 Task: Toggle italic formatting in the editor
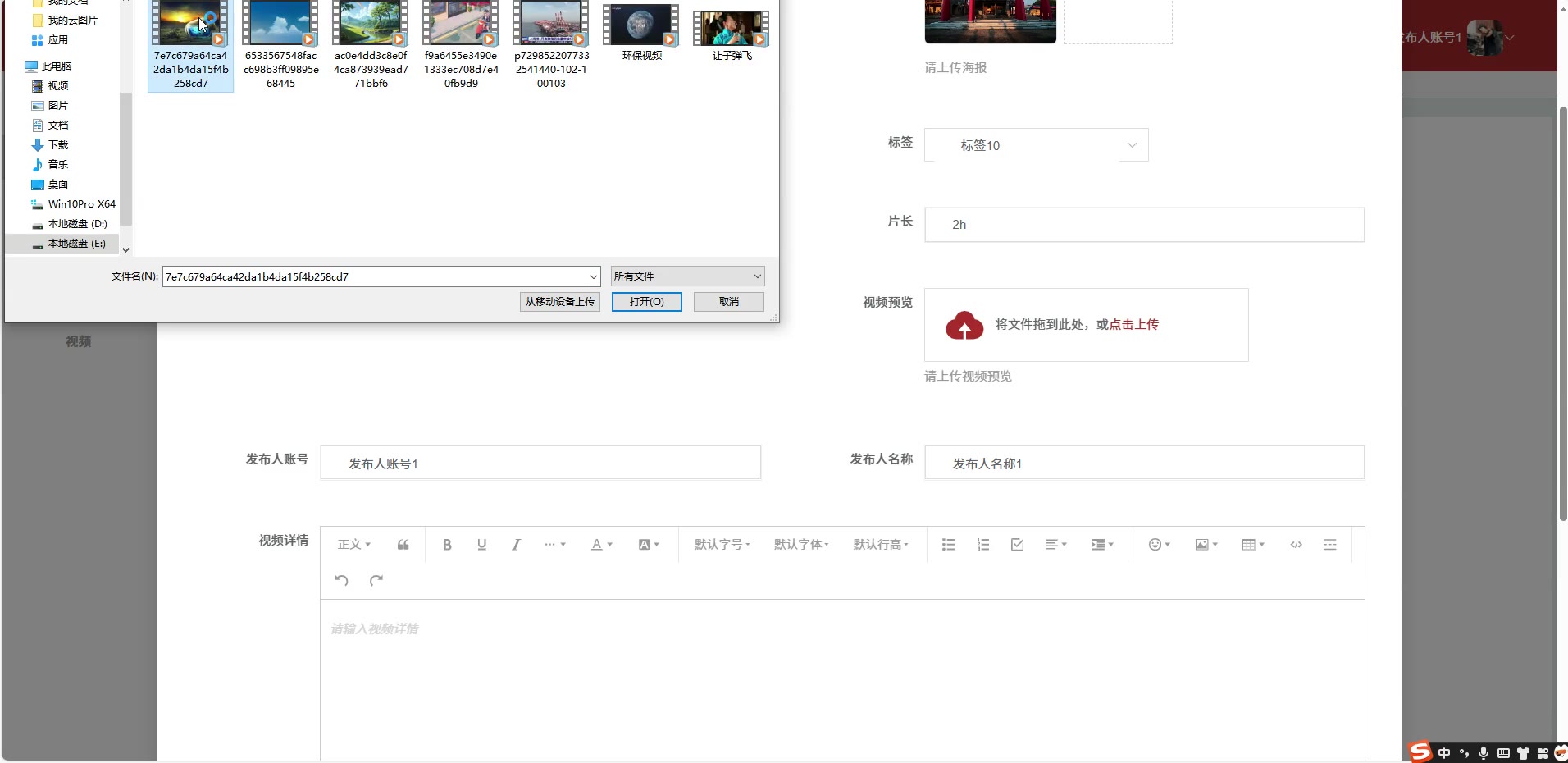tap(516, 545)
